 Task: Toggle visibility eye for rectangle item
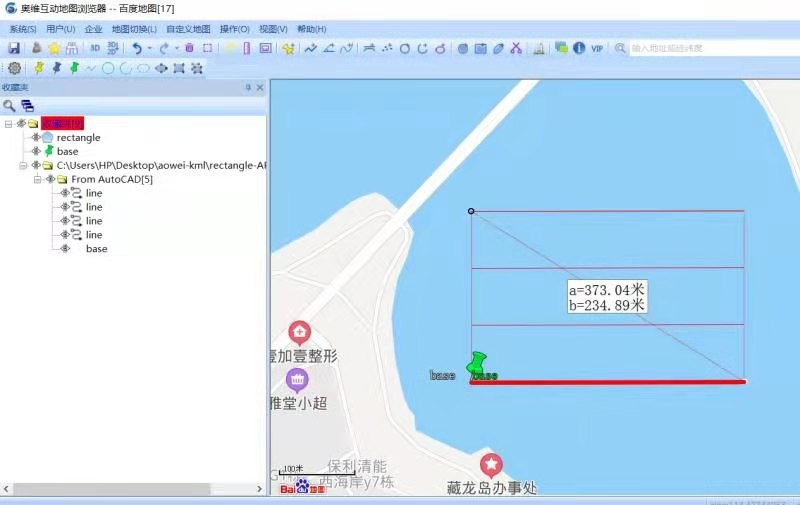(35, 137)
